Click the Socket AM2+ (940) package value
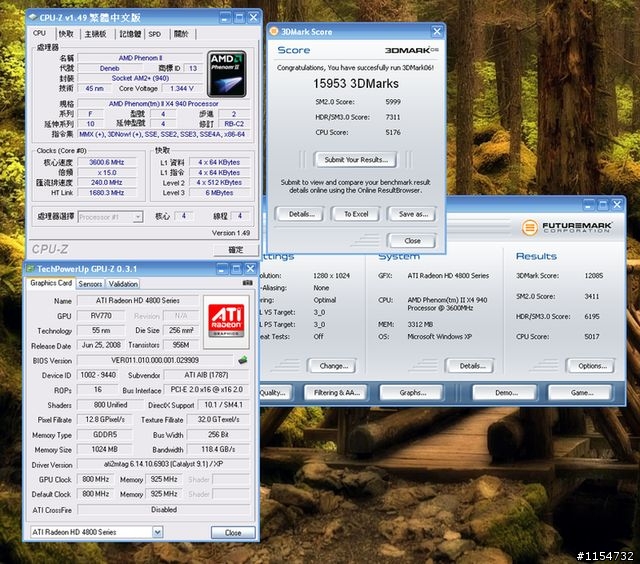Image resolution: width=640 pixels, height=564 pixels. [x=140, y=78]
